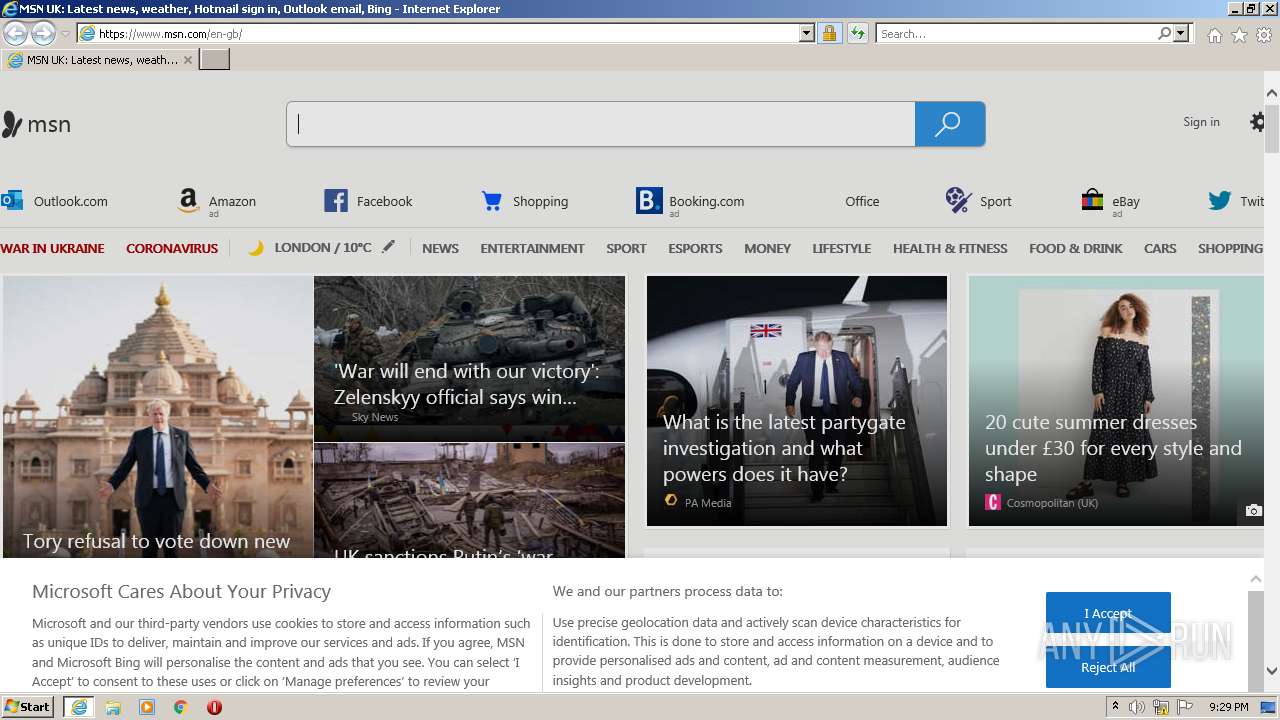Open a new blank tab
Image resolution: width=1280 pixels, height=720 pixels.
pyautogui.click(x=215, y=60)
